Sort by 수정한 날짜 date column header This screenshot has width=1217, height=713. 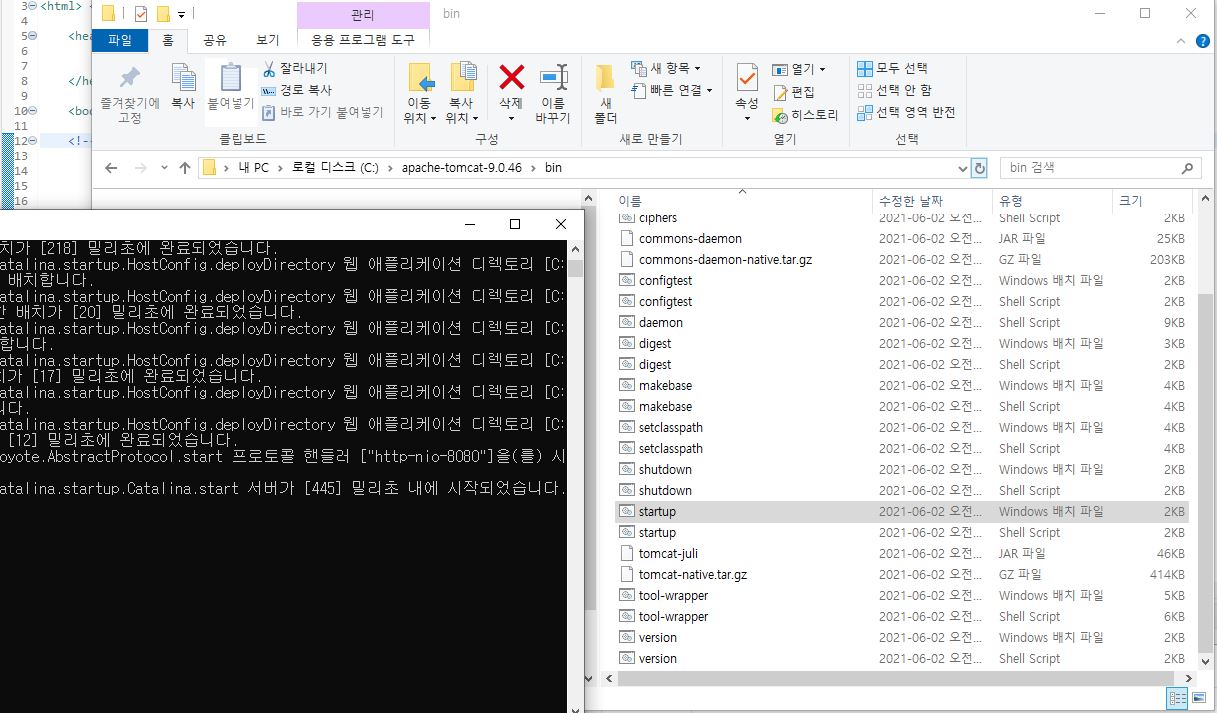[934, 201]
